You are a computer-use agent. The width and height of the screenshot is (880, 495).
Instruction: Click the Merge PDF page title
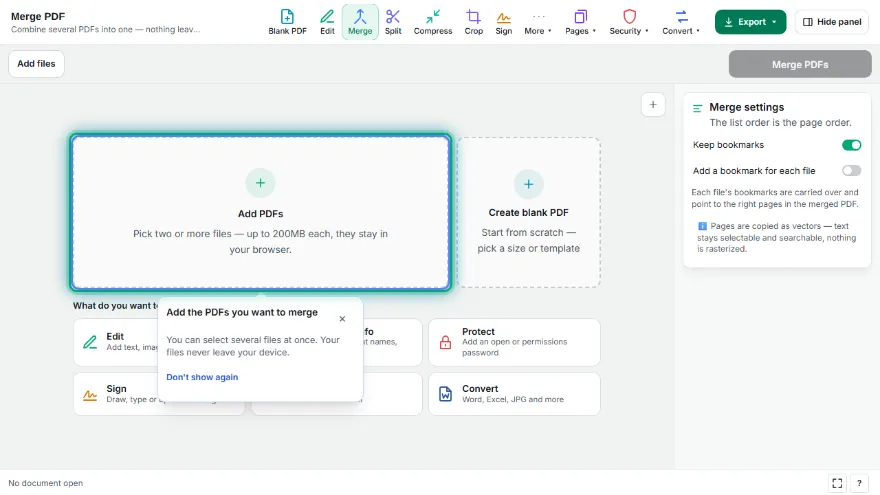(x=38, y=17)
